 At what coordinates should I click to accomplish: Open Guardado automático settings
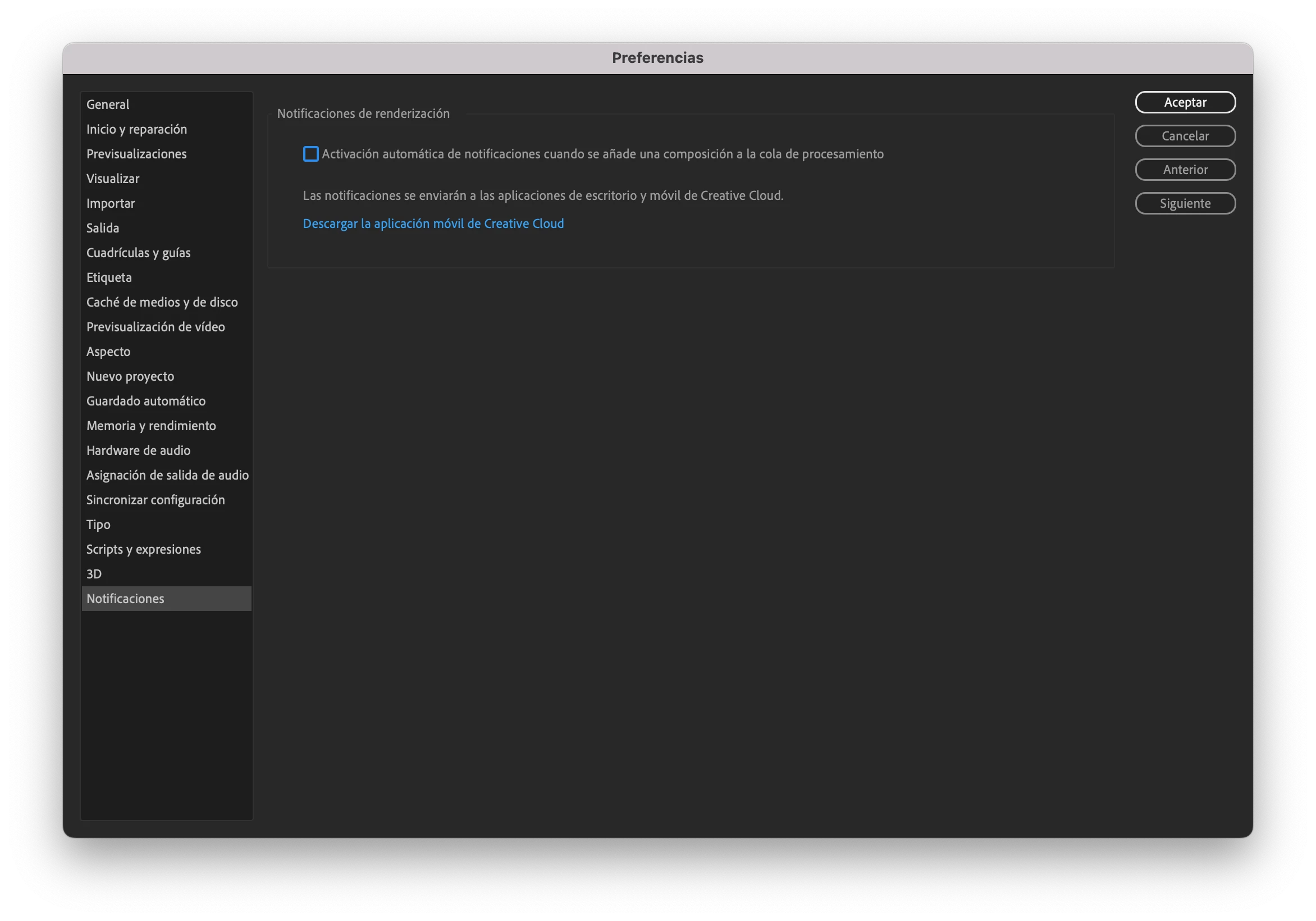point(145,401)
